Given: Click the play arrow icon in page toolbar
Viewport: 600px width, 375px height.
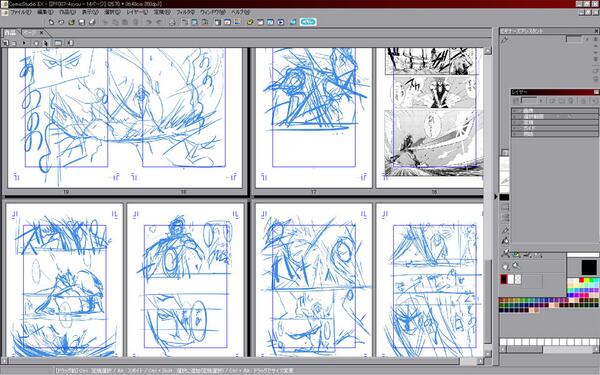Looking at the screenshot, I should 24,43.
